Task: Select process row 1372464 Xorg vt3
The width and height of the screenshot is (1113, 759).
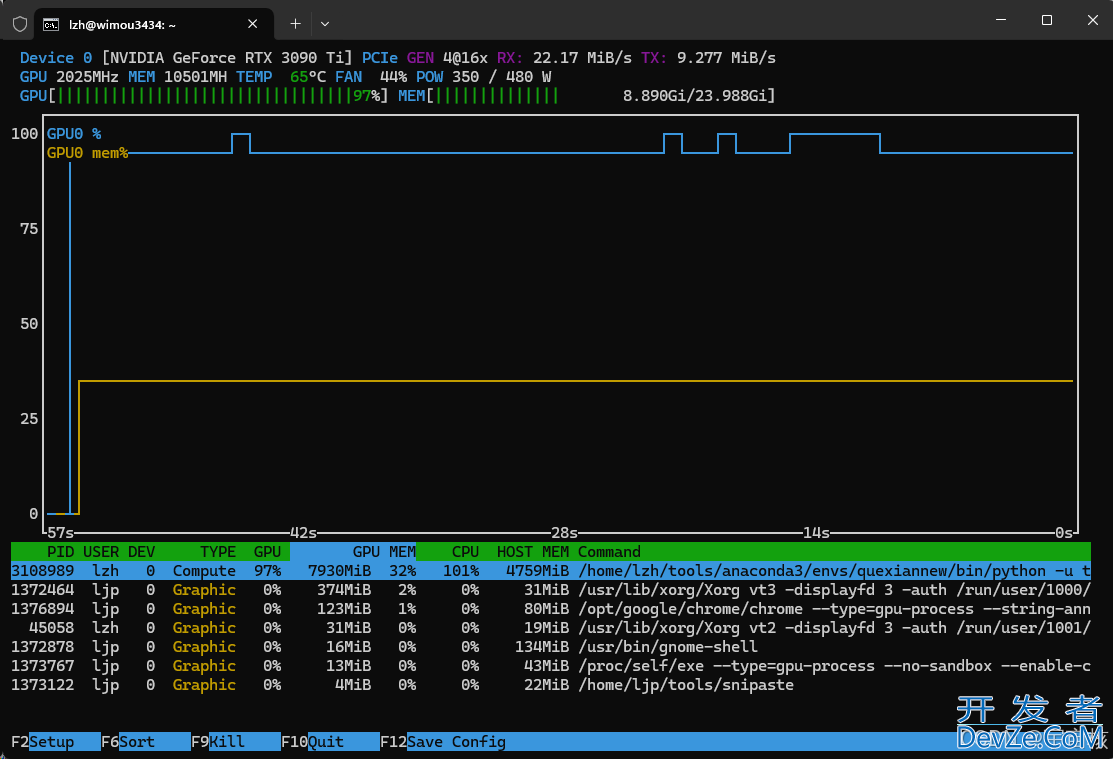Action: 551,590
